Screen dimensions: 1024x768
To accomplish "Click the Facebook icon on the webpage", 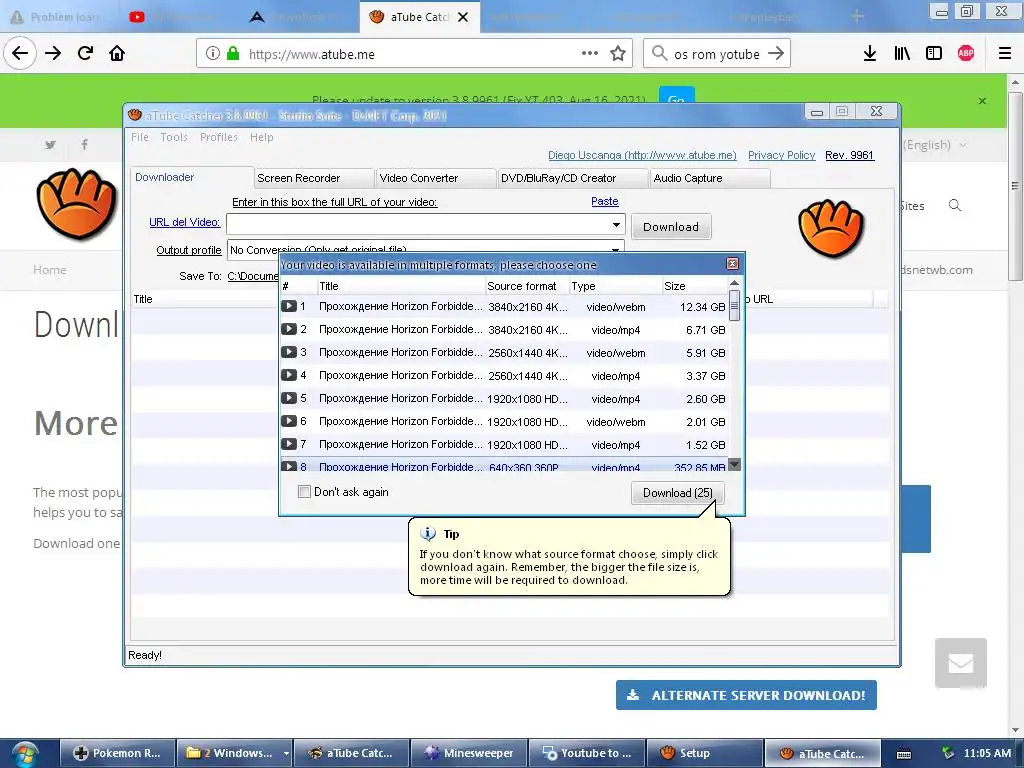I will 84,144.
